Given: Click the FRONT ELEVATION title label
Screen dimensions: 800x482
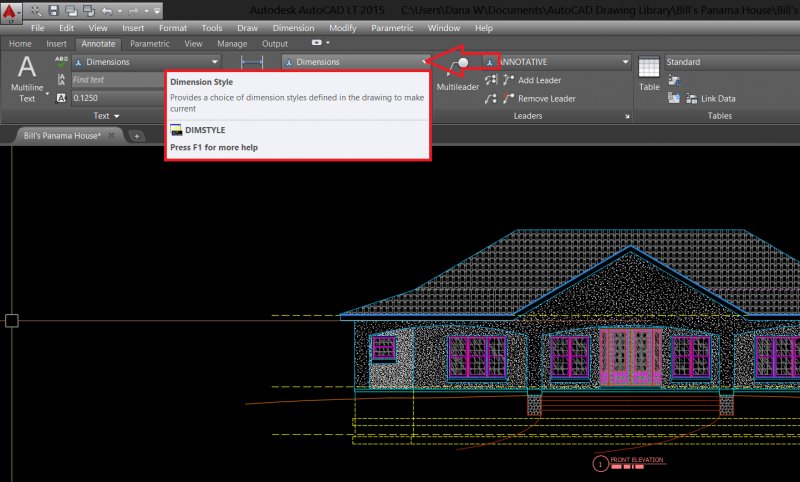Looking at the screenshot, I should pyautogui.click(x=637, y=460).
